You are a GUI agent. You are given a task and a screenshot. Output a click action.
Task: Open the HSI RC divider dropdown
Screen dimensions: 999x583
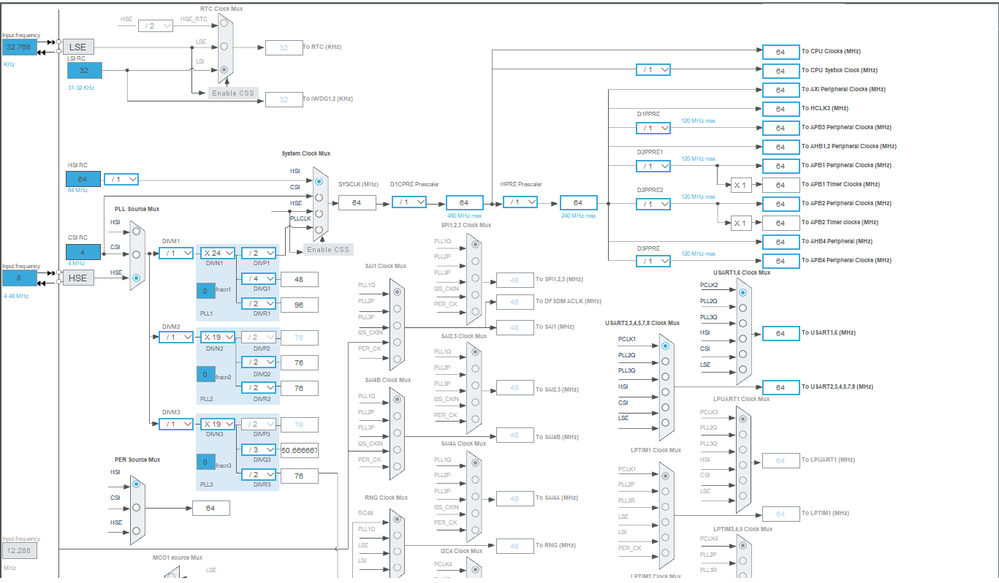pos(121,179)
